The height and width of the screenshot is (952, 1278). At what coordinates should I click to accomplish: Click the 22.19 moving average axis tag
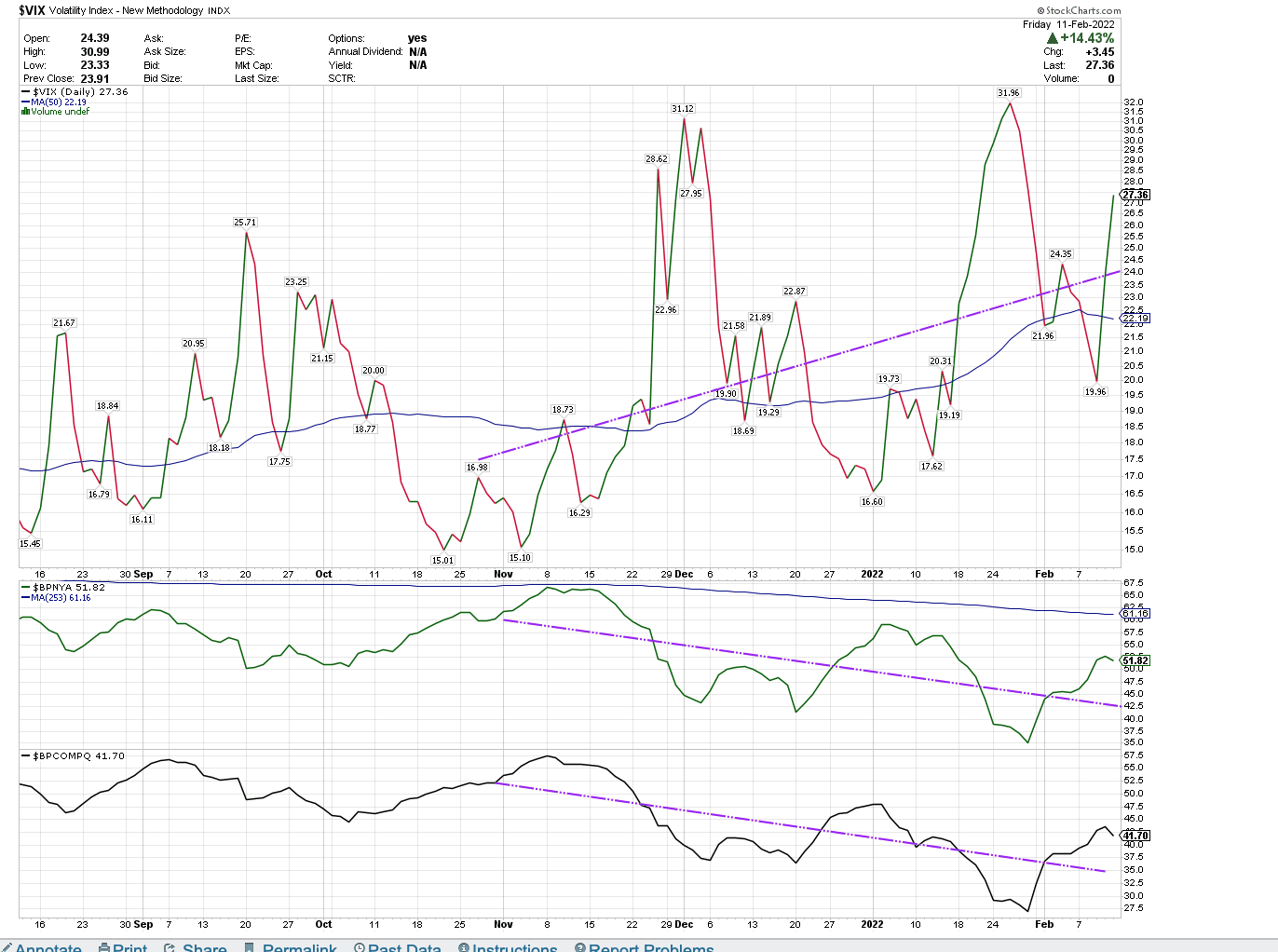(1136, 318)
